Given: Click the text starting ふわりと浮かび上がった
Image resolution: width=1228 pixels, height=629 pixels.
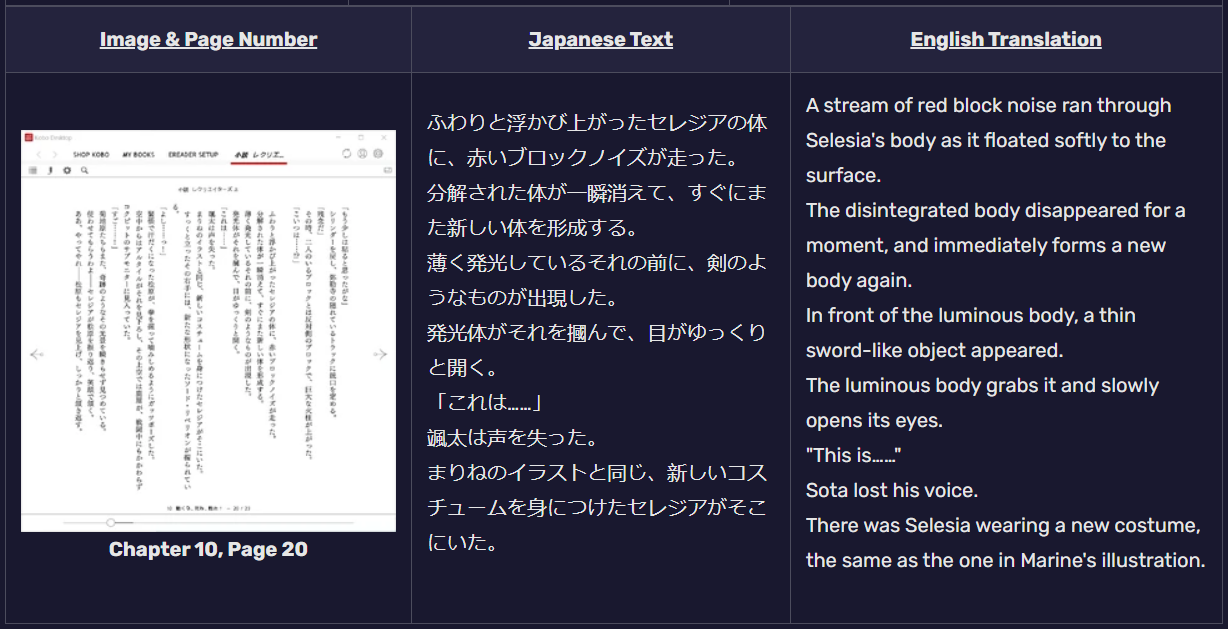Looking at the screenshot, I should tap(597, 141).
